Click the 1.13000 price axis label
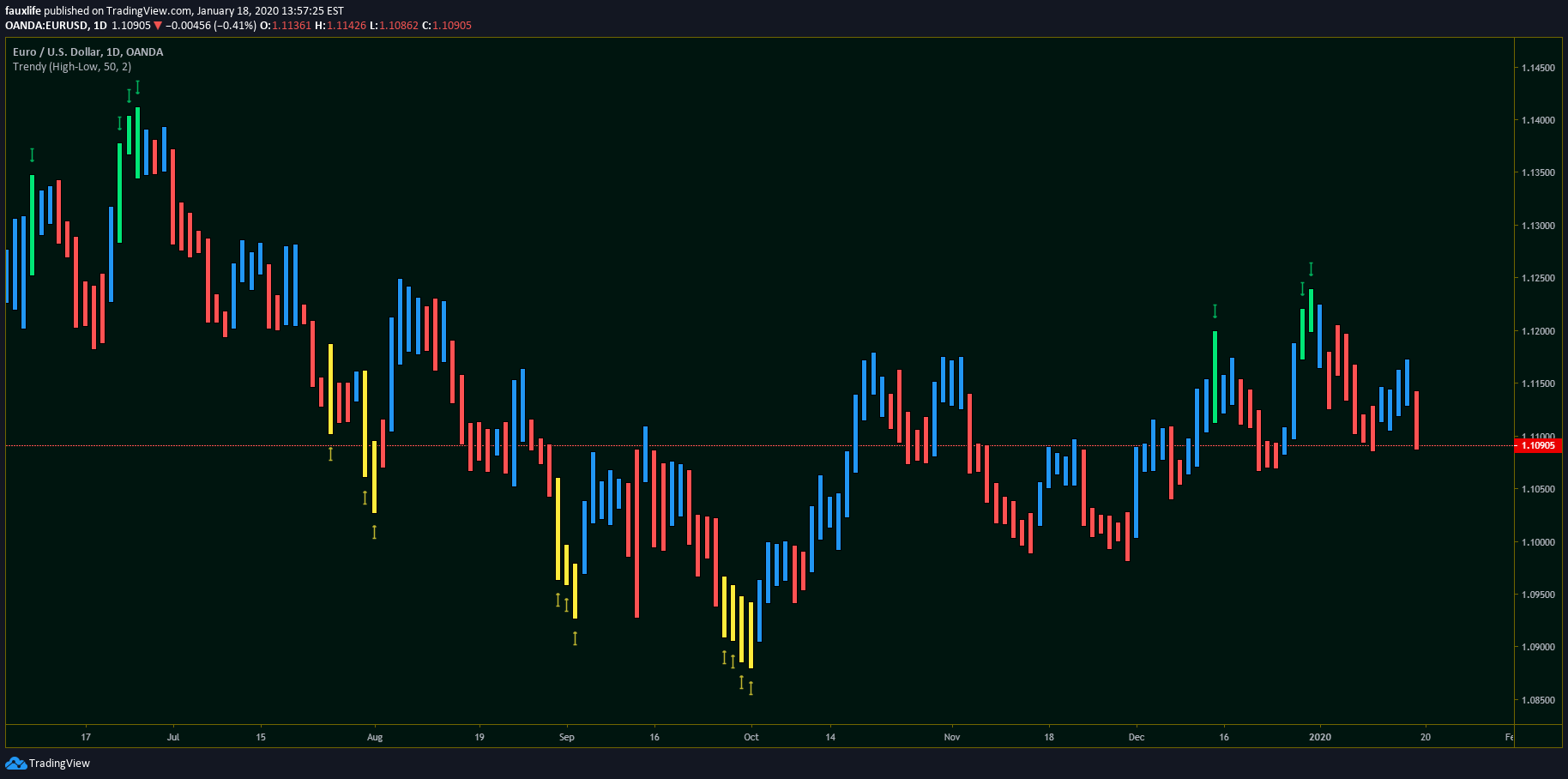This screenshot has width=1568, height=779. tap(1538, 226)
